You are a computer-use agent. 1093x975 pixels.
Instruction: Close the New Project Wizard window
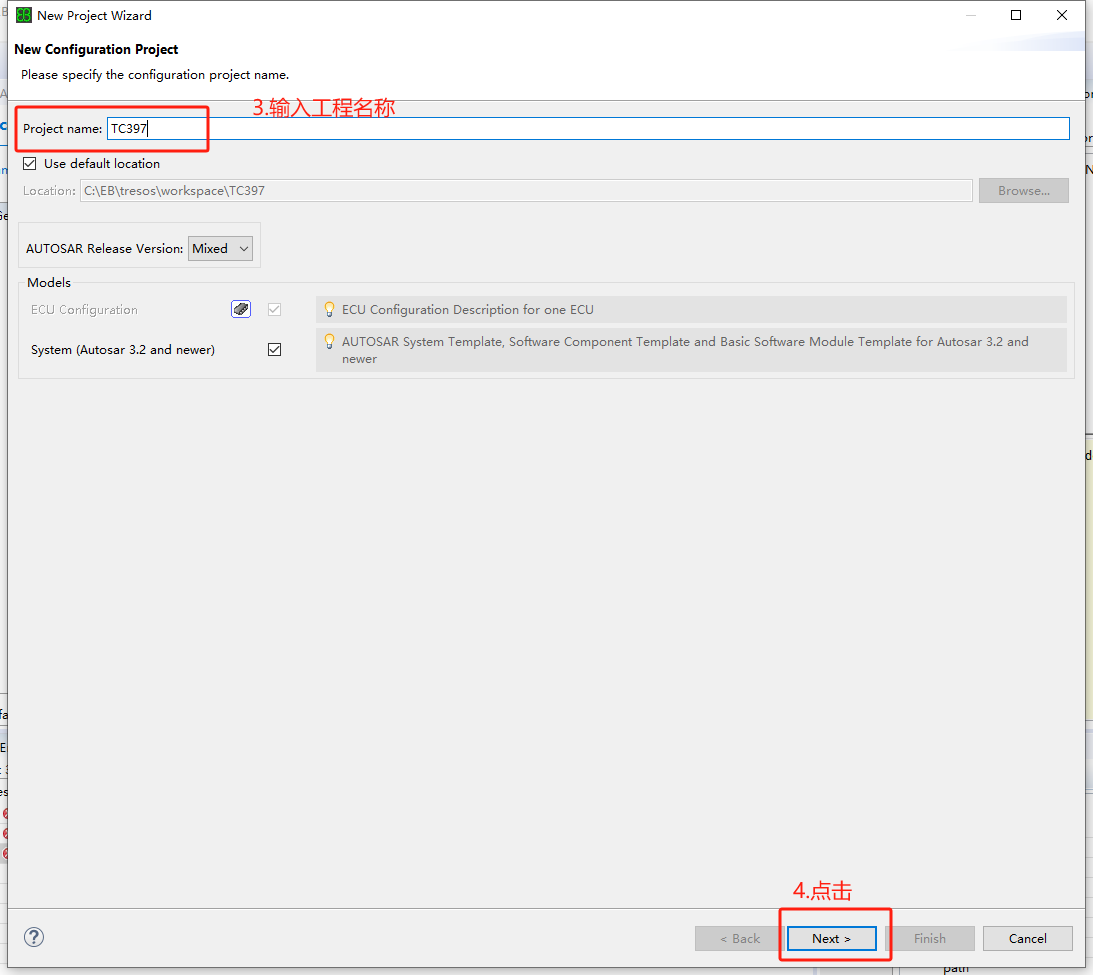click(1061, 15)
